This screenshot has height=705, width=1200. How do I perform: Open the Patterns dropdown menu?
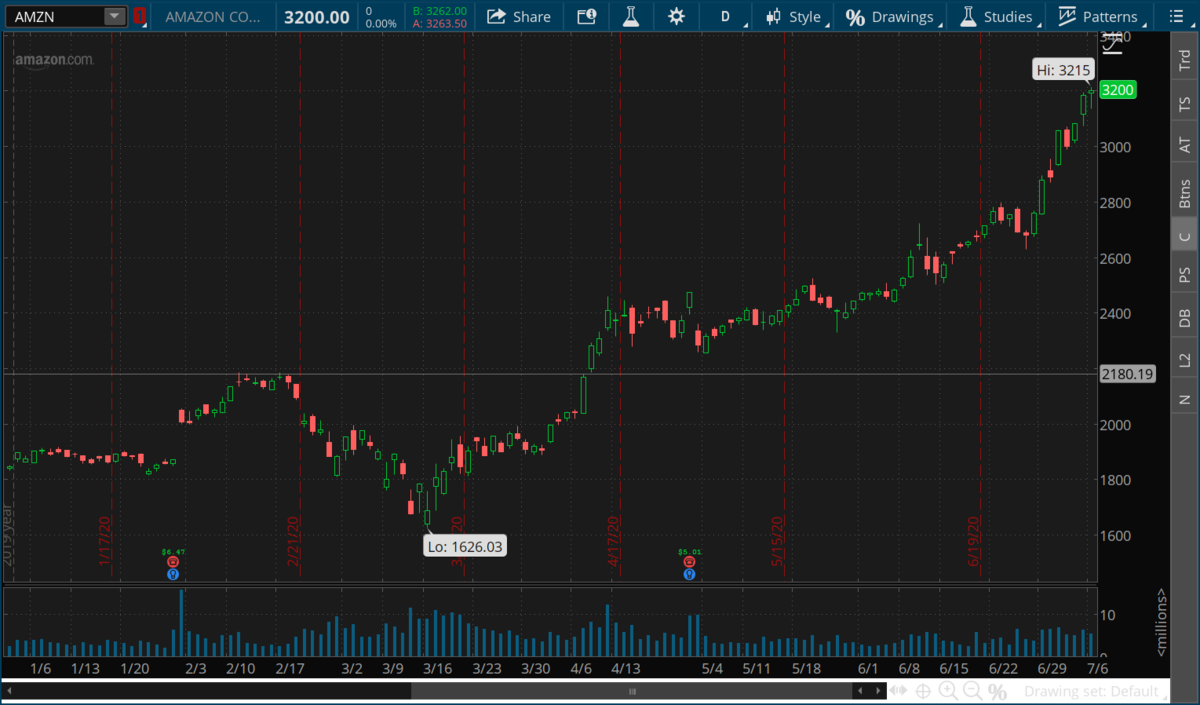[1103, 16]
